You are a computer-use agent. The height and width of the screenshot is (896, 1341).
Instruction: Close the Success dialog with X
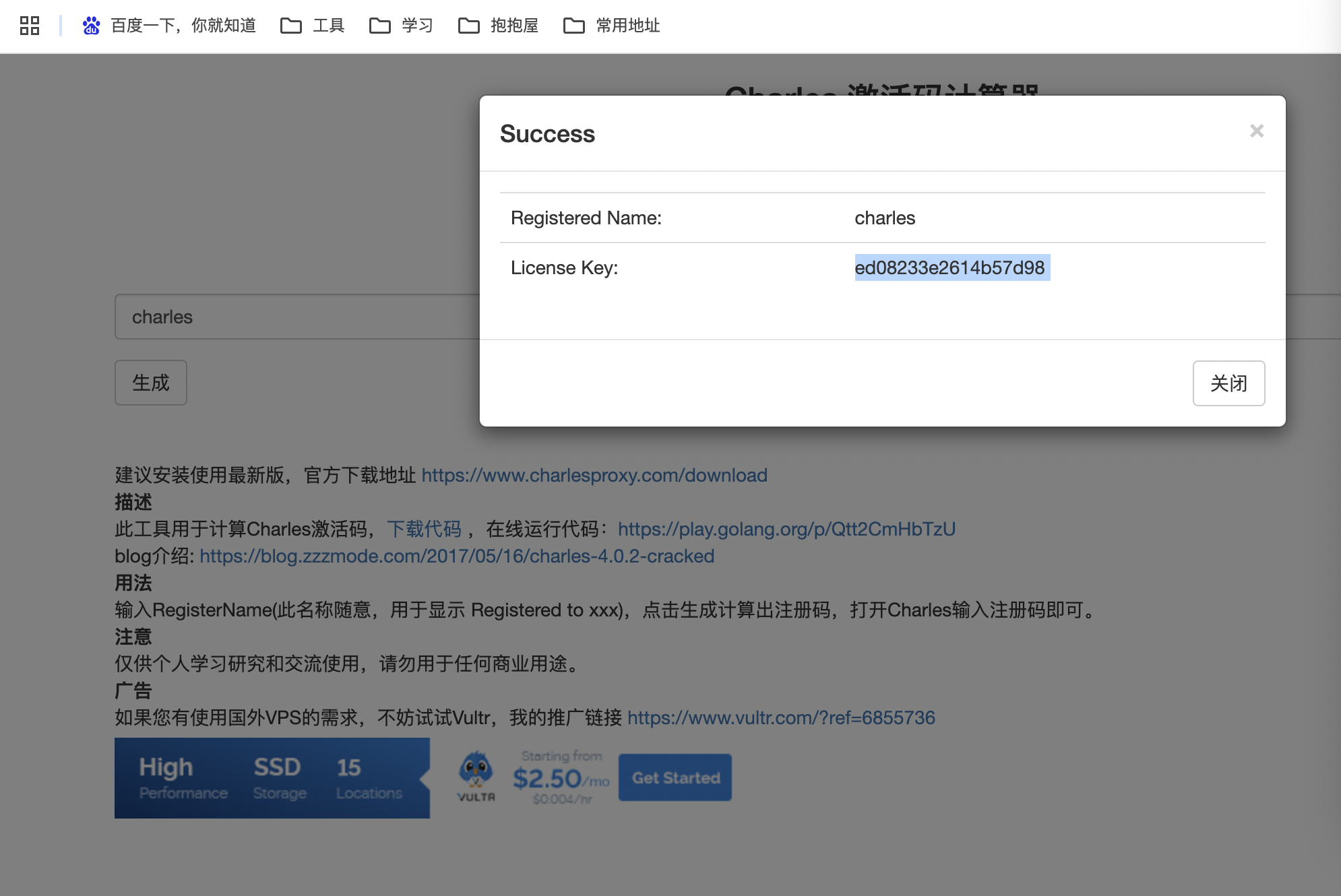click(1256, 131)
